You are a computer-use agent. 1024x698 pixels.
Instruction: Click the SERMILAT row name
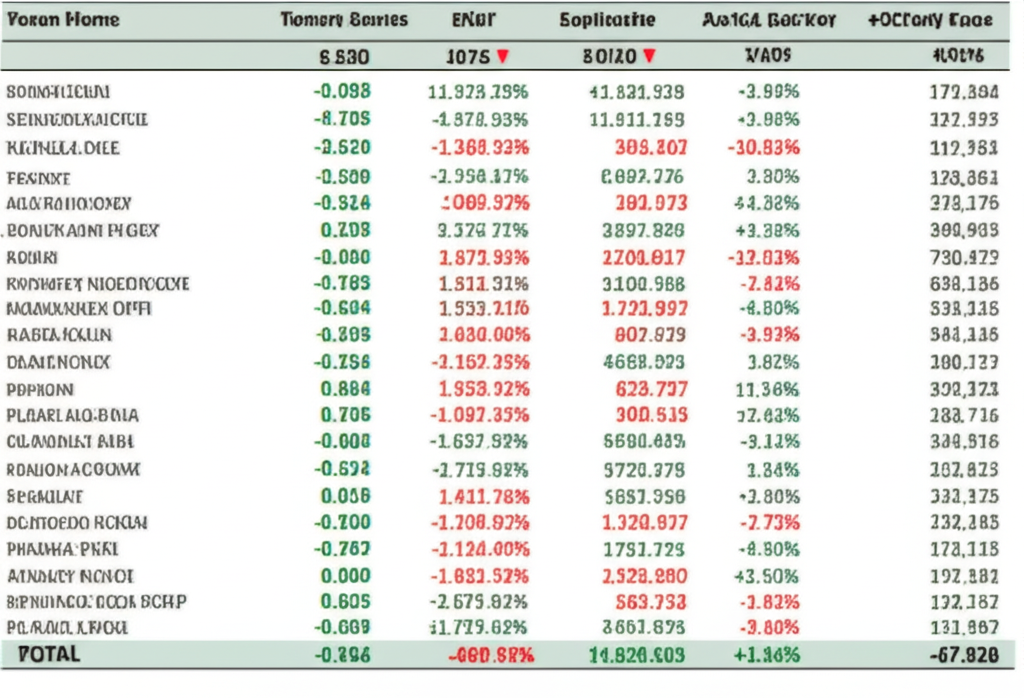tap(45, 496)
